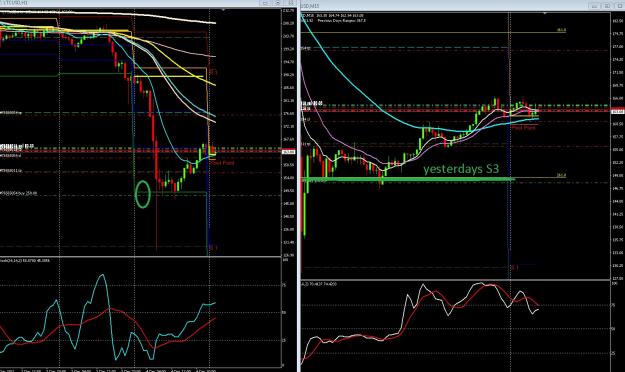Click the USD,M15 window title
Viewport: 625px width, 372px height.
[310, 6]
